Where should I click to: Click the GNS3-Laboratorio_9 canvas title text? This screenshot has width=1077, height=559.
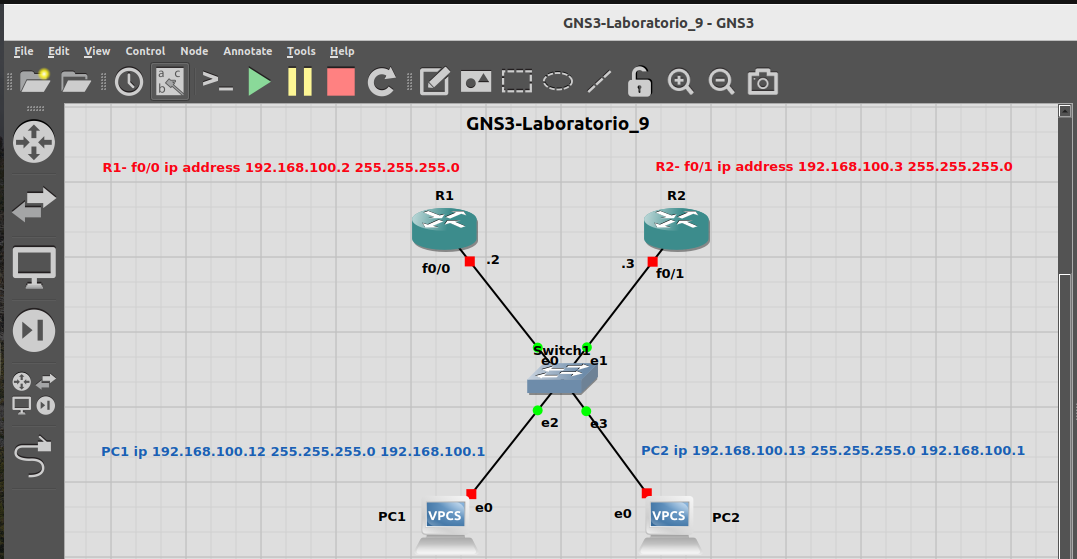pyautogui.click(x=558, y=124)
